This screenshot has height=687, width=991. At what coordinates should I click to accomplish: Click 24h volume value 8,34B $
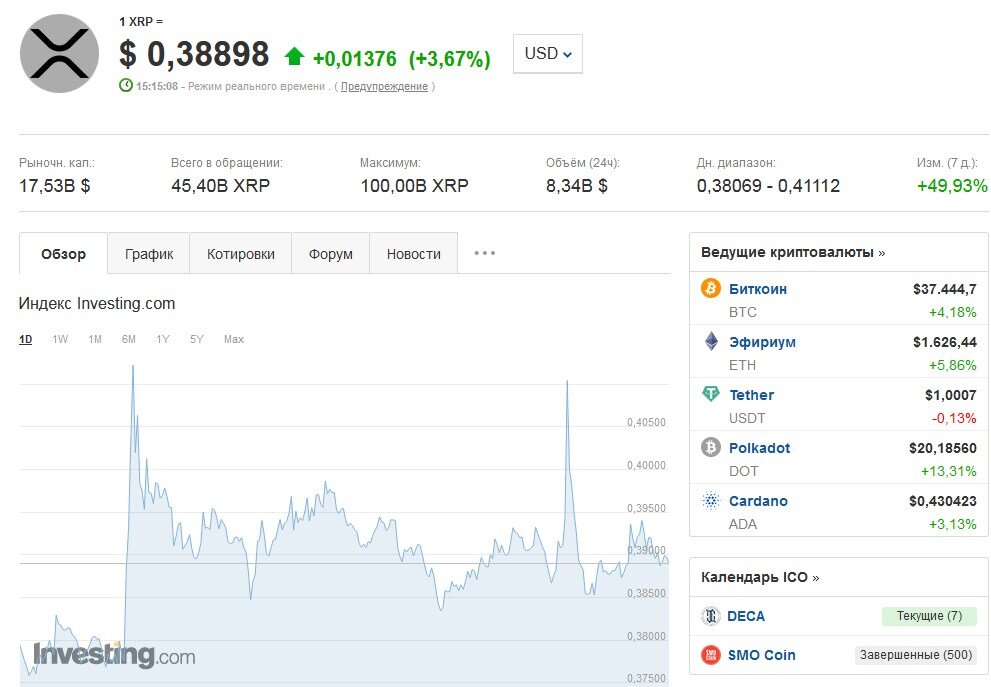coord(577,186)
